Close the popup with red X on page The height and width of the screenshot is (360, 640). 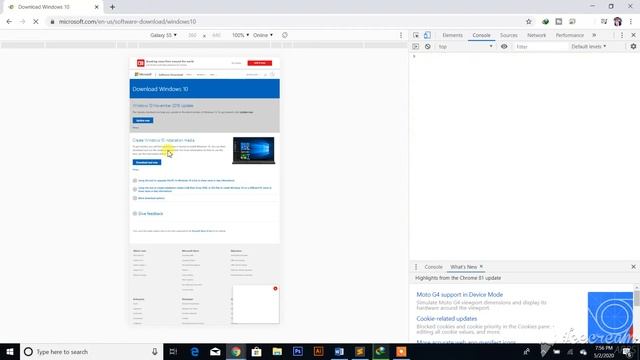pyautogui.click(x=276, y=289)
